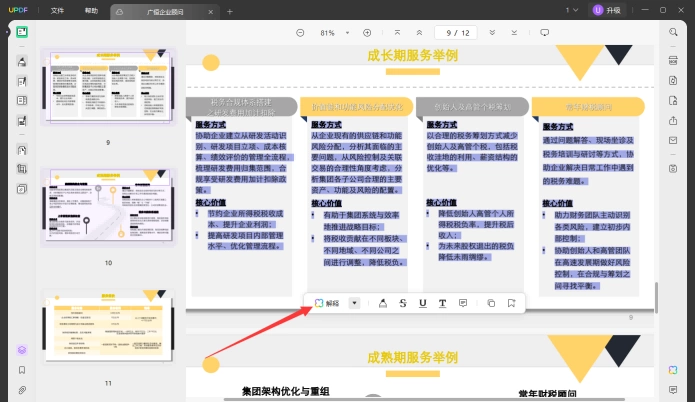
Task: Apply strikethrough to selected text
Action: tap(403, 303)
